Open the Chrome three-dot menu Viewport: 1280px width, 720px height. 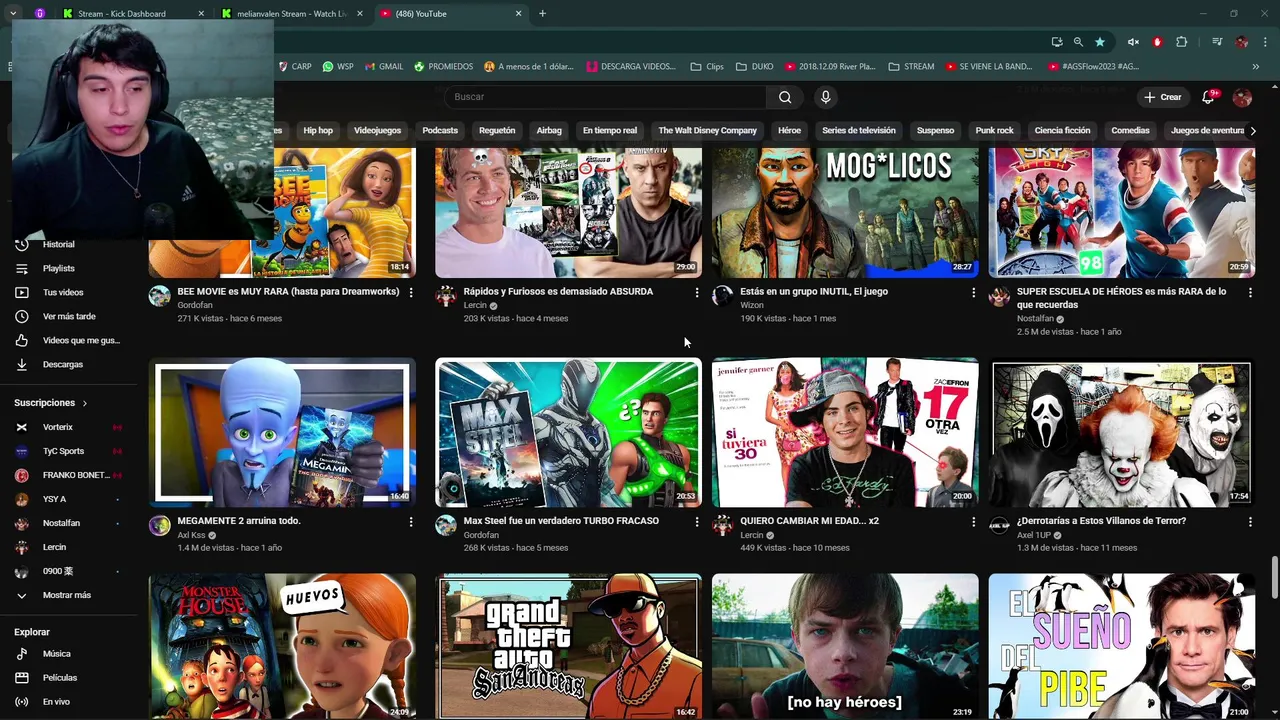1266,42
